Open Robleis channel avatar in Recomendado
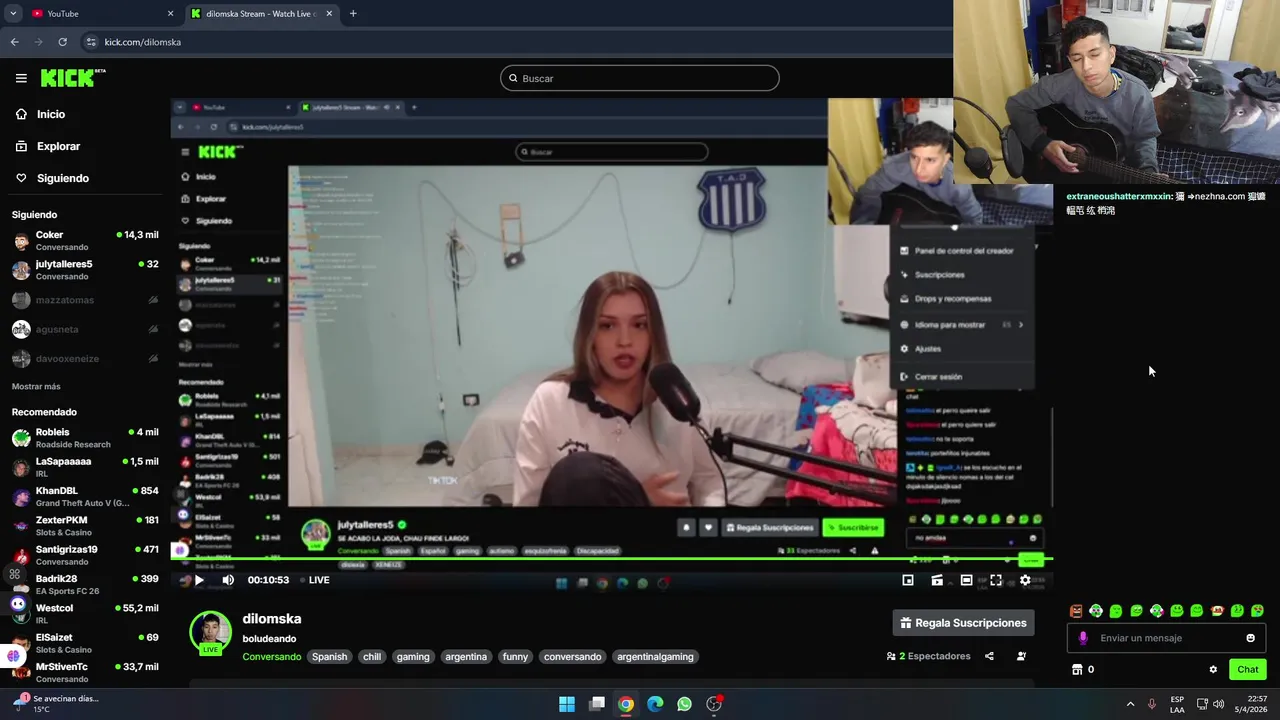The height and width of the screenshot is (720, 1280). click(x=21, y=438)
